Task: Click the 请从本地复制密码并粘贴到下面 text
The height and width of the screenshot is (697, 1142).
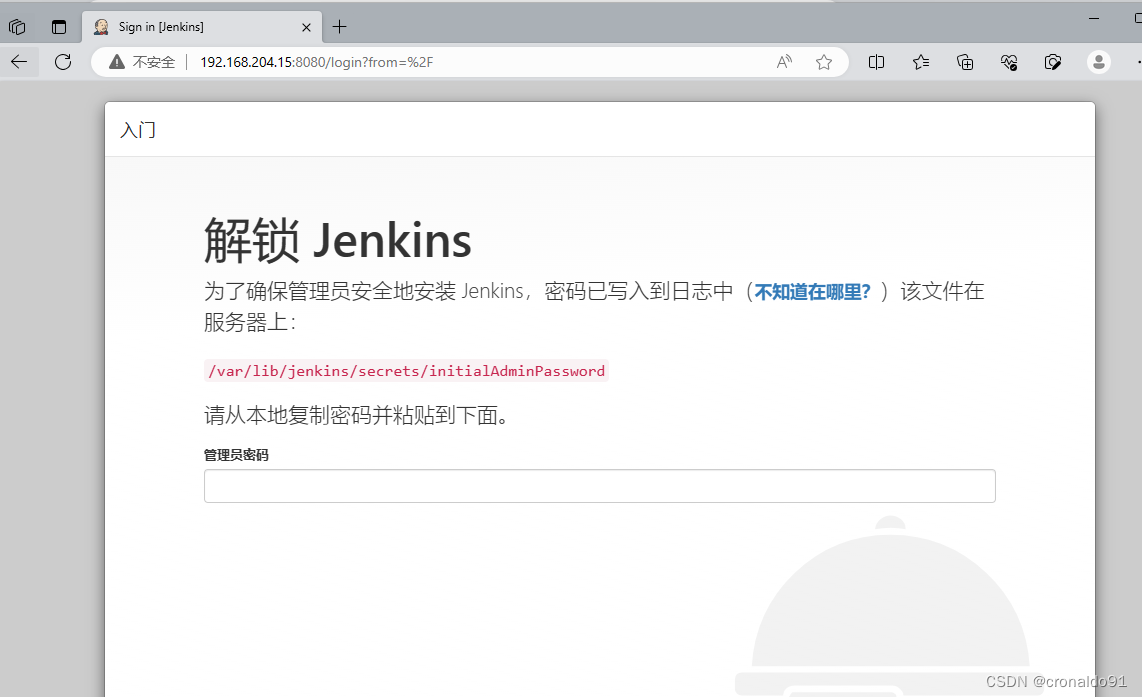Action: pos(356,415)
